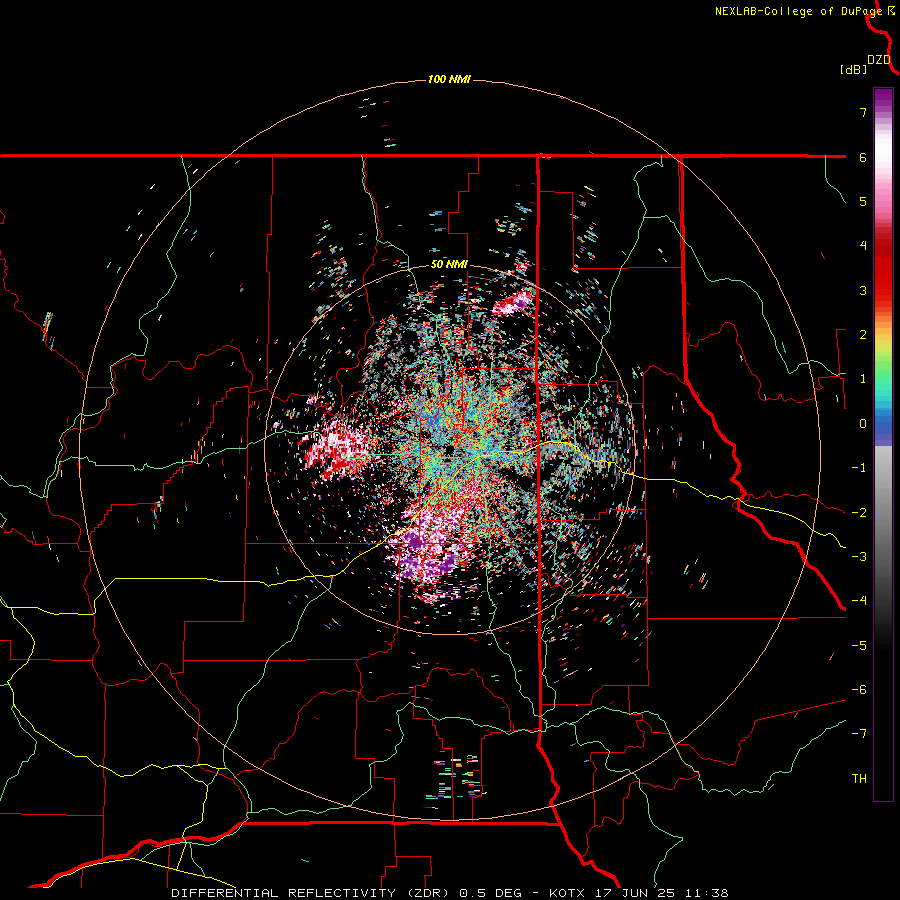Click the 0.5 DEG elevation text
The image size is (900, 900).
pos(491,893)
